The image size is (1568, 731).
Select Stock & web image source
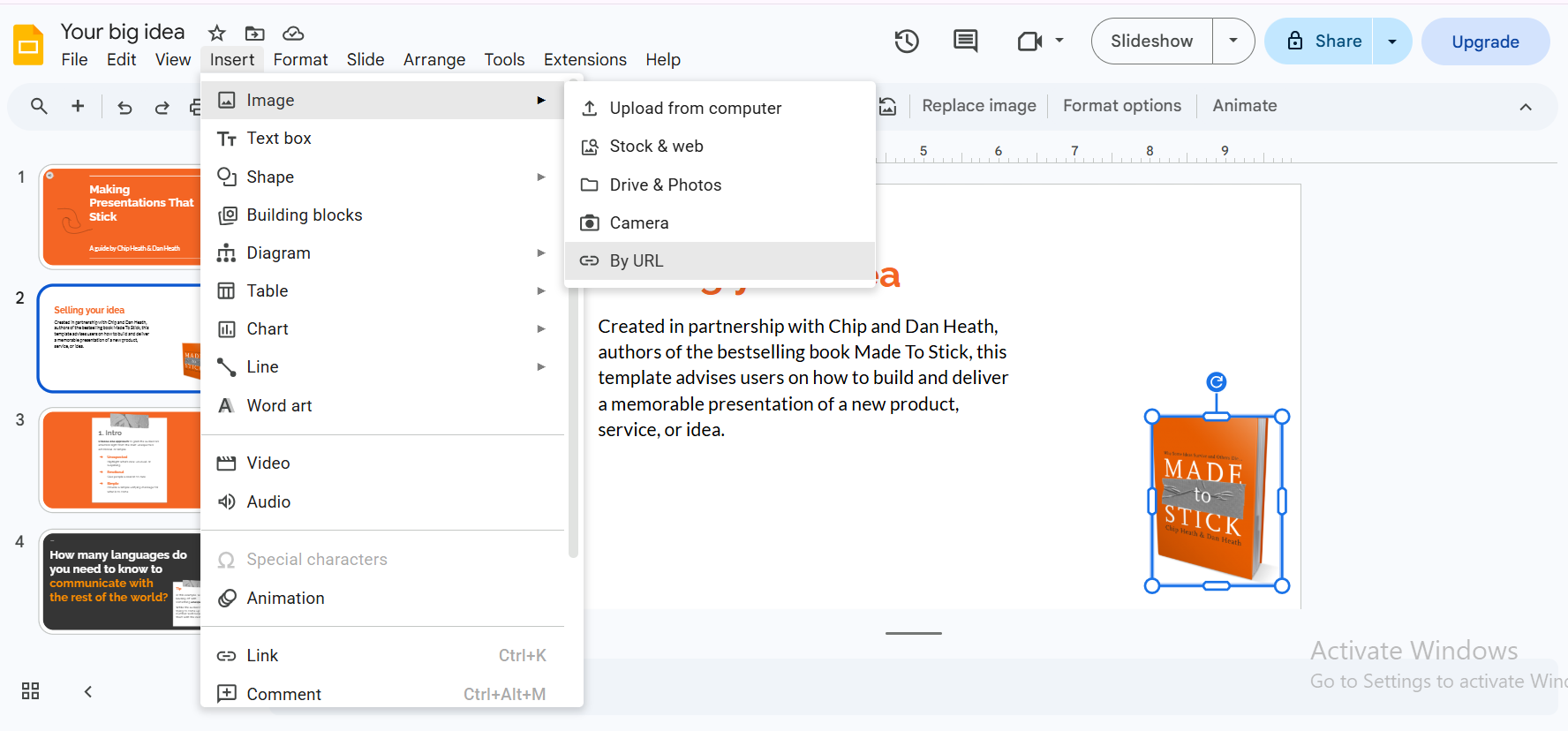pos(720,147)
